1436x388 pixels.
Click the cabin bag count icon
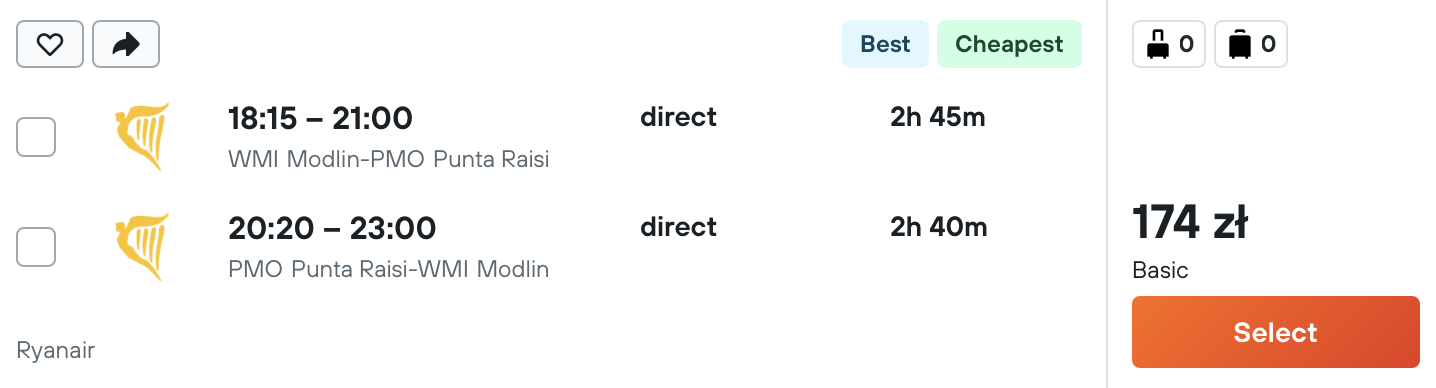pos(1169,45)
